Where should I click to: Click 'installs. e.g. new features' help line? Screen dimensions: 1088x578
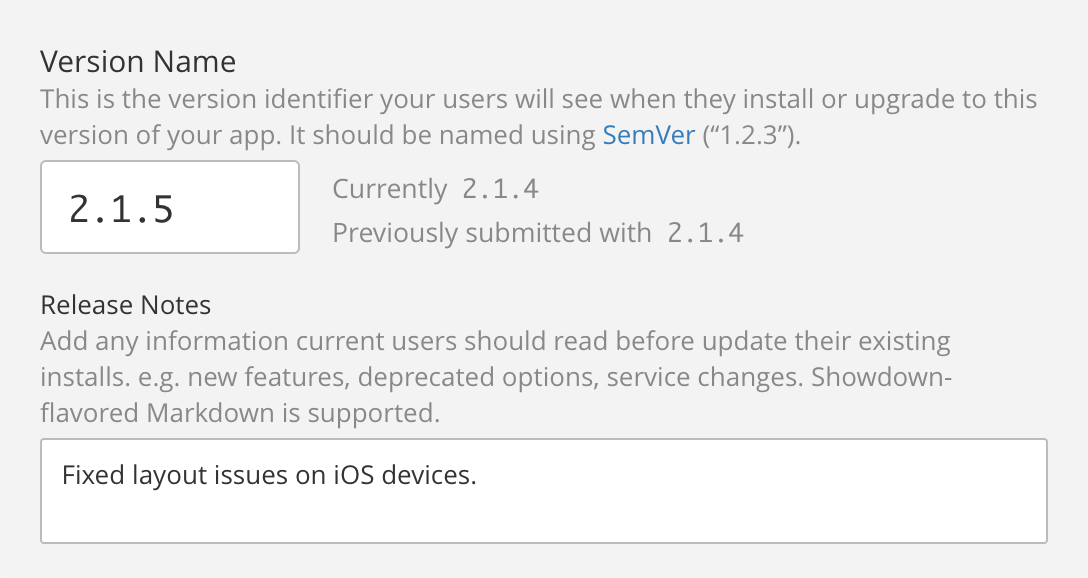pyautogui.click(x=193, y=377)
